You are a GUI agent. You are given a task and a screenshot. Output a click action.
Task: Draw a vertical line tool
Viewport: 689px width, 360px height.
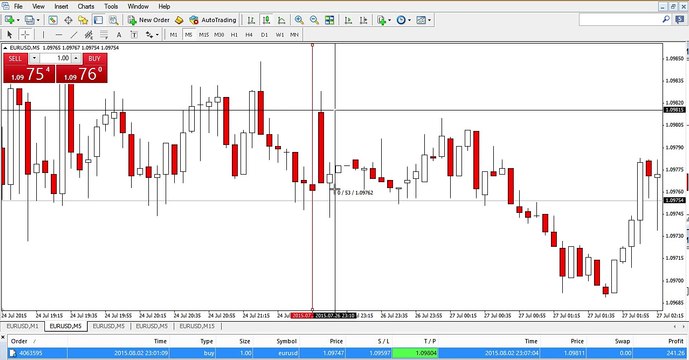point(43,34)
